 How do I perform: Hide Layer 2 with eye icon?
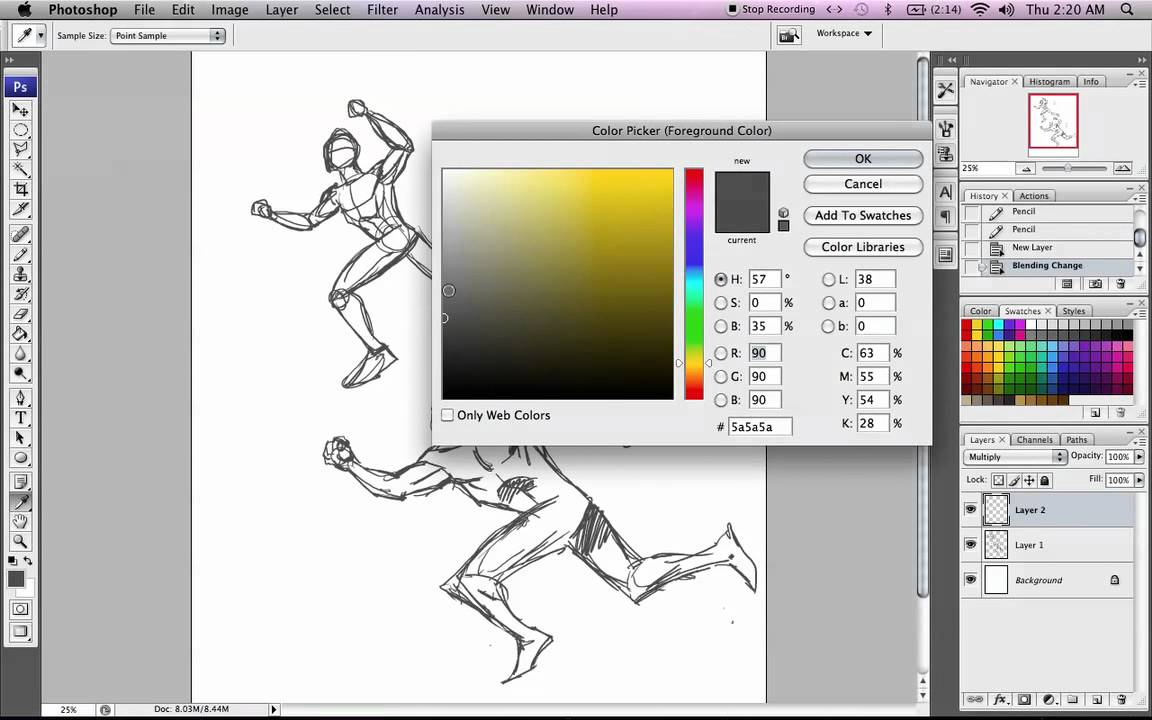tap(971, 509)
